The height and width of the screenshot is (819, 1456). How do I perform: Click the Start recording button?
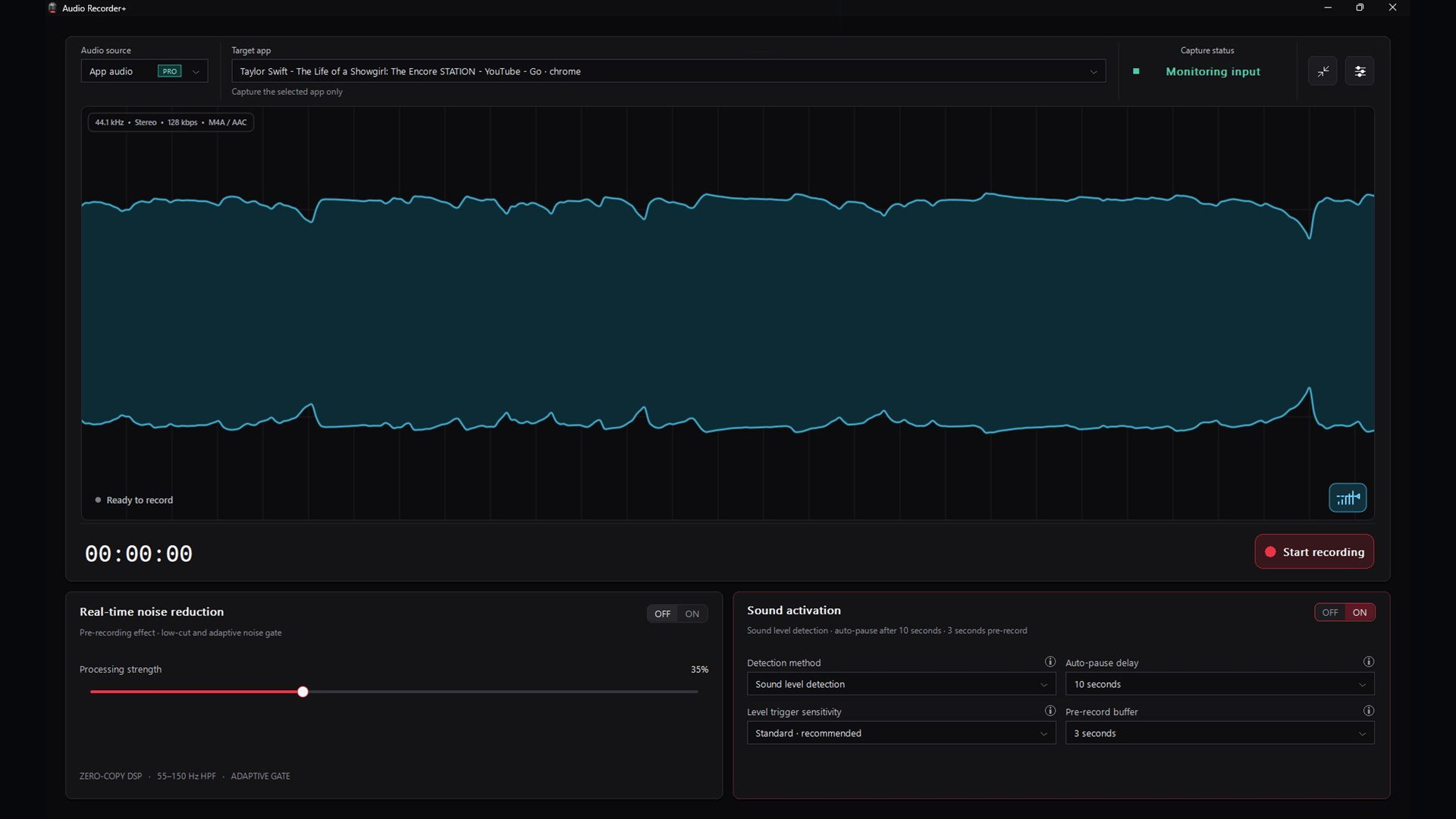pos(1314,552)
